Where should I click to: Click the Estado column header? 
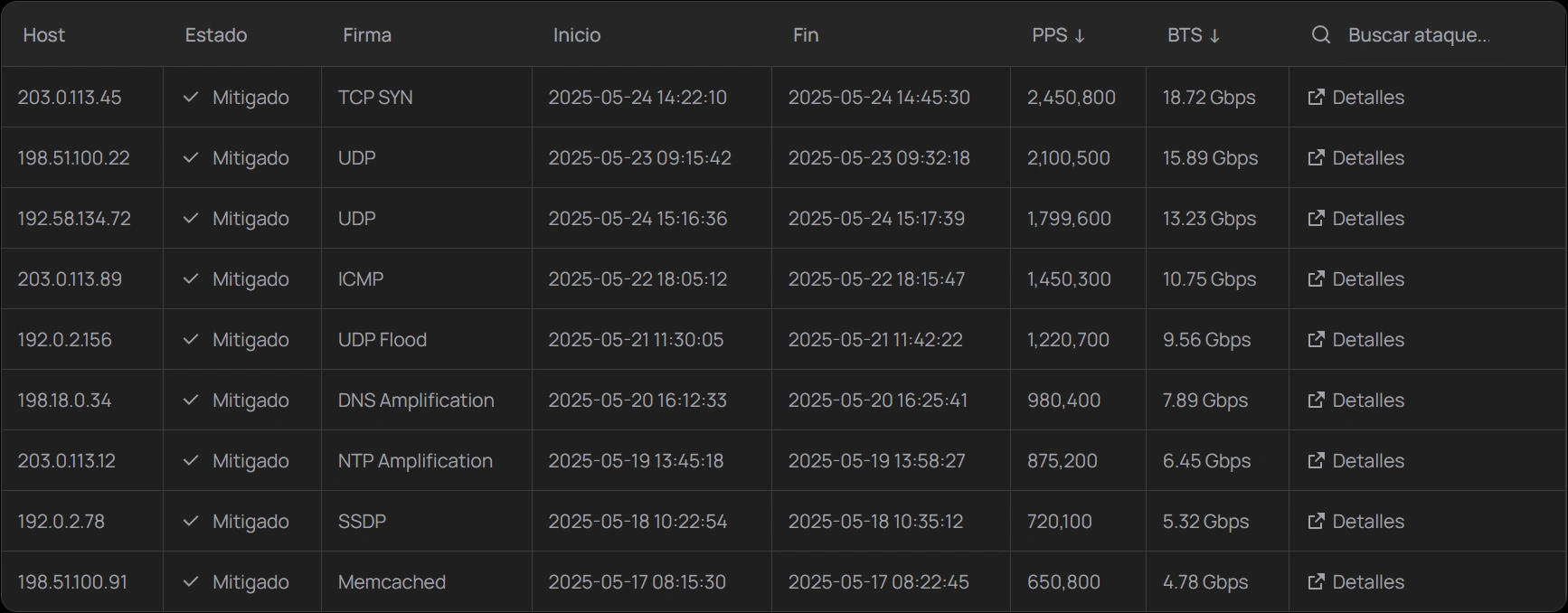pos(216,35)
